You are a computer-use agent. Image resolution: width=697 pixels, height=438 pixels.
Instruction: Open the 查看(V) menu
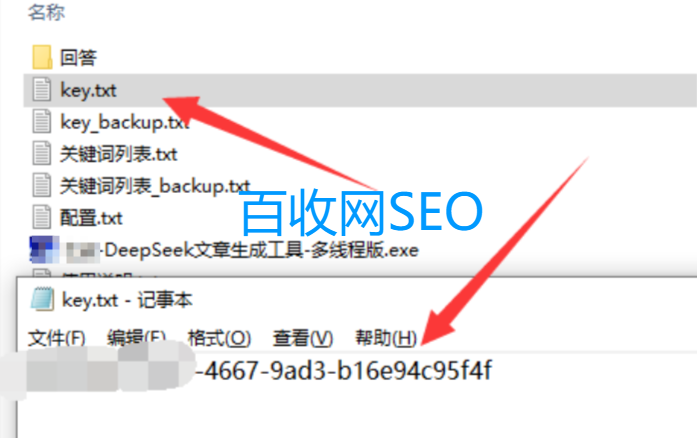click(x=303, y=339)
